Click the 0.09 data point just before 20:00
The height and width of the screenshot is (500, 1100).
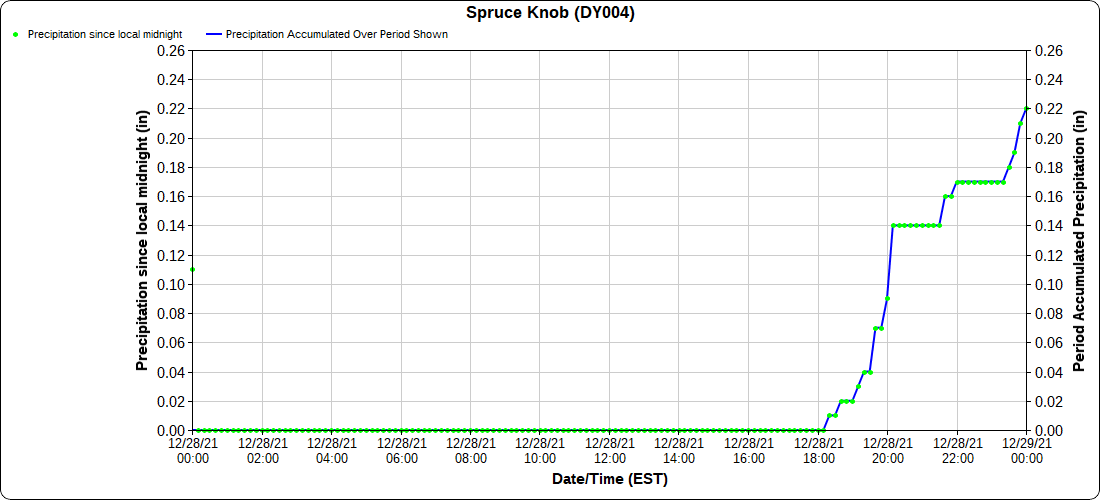click(x=887, y=299)
